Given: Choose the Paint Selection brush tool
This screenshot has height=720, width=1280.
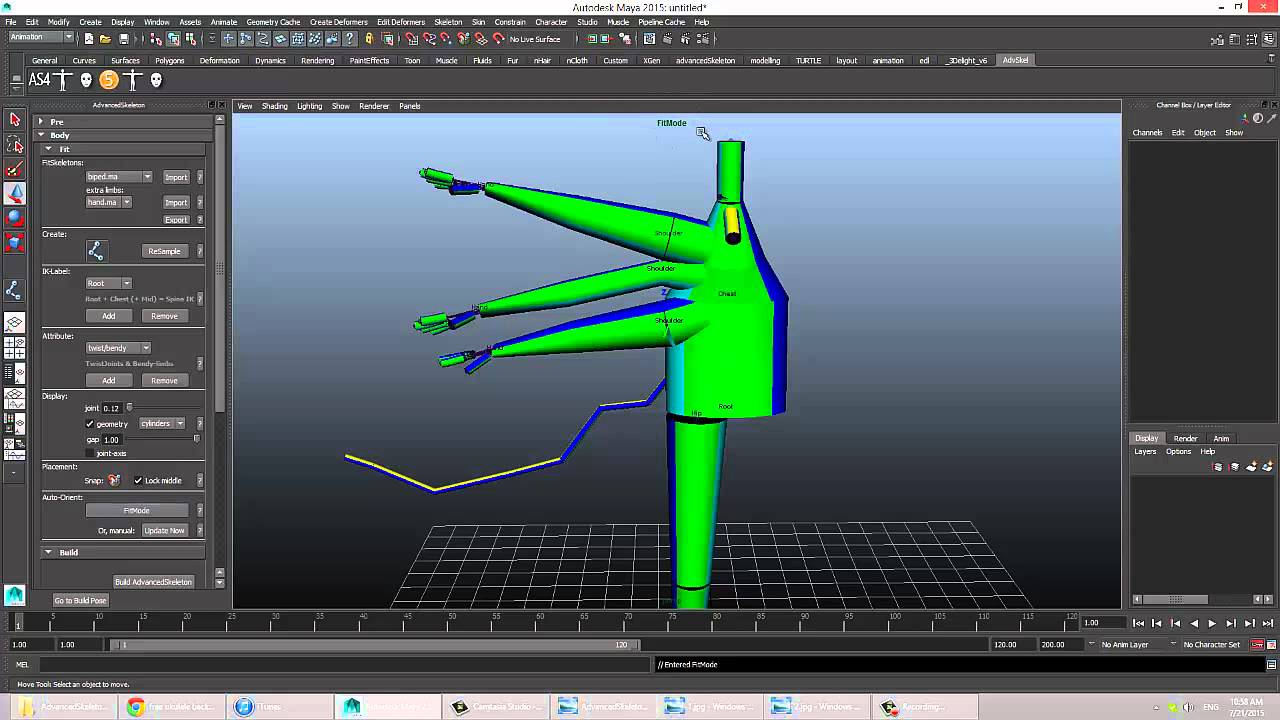Looking at the screenshot, I should point(14,170).
